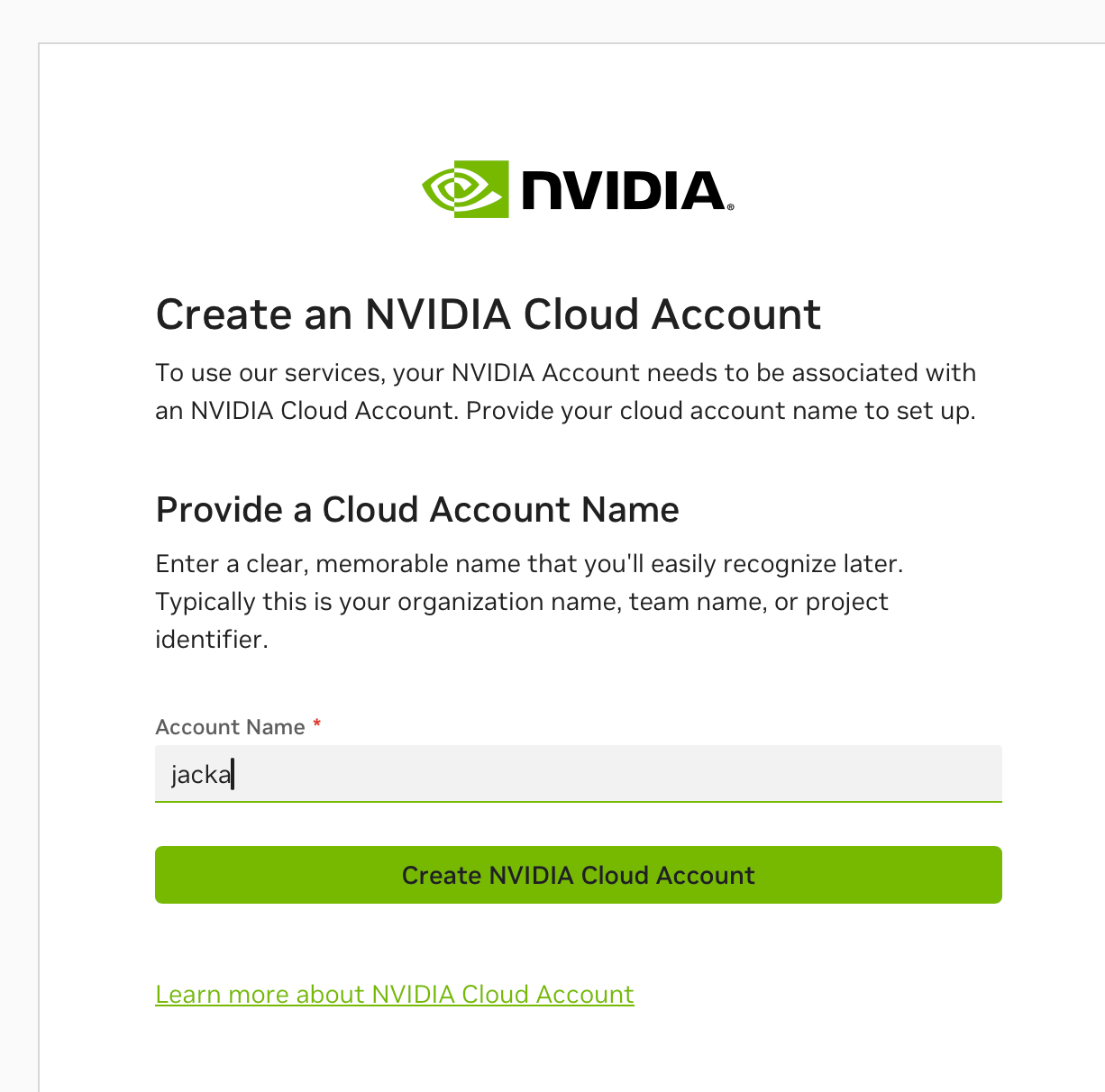Click the "Create an NVIDIA Cloud Account" heading
This screenshot has width=1105, height=1092.
(489, 314)
